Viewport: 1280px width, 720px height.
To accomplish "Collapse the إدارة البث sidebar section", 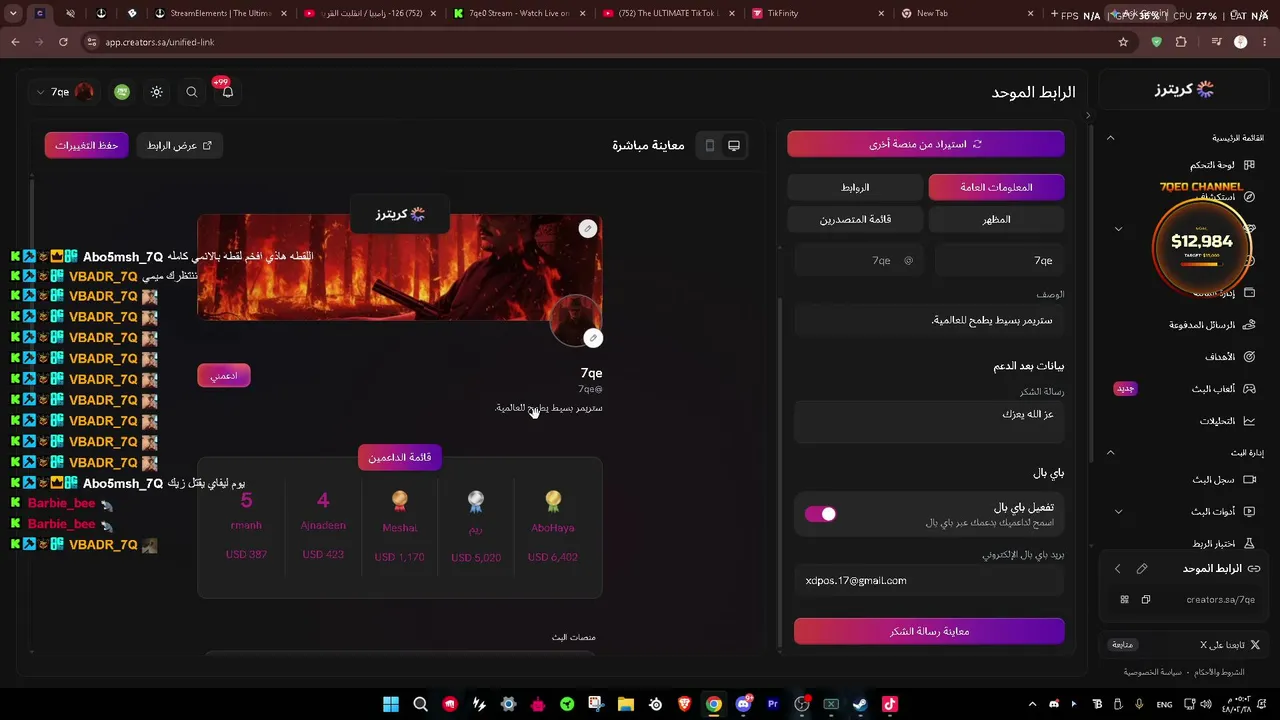I will click(x=1110, y=453).
